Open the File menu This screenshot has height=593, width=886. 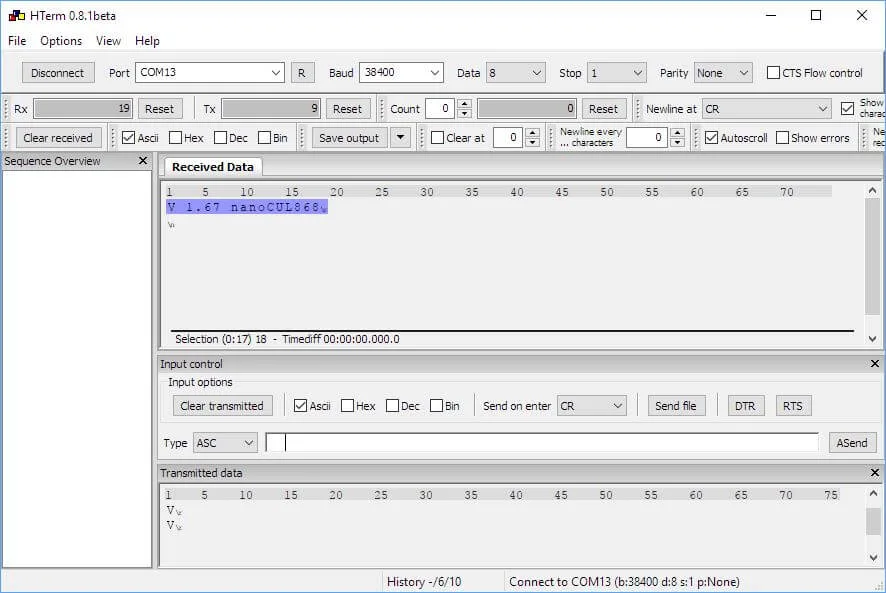tap(17, 41)
